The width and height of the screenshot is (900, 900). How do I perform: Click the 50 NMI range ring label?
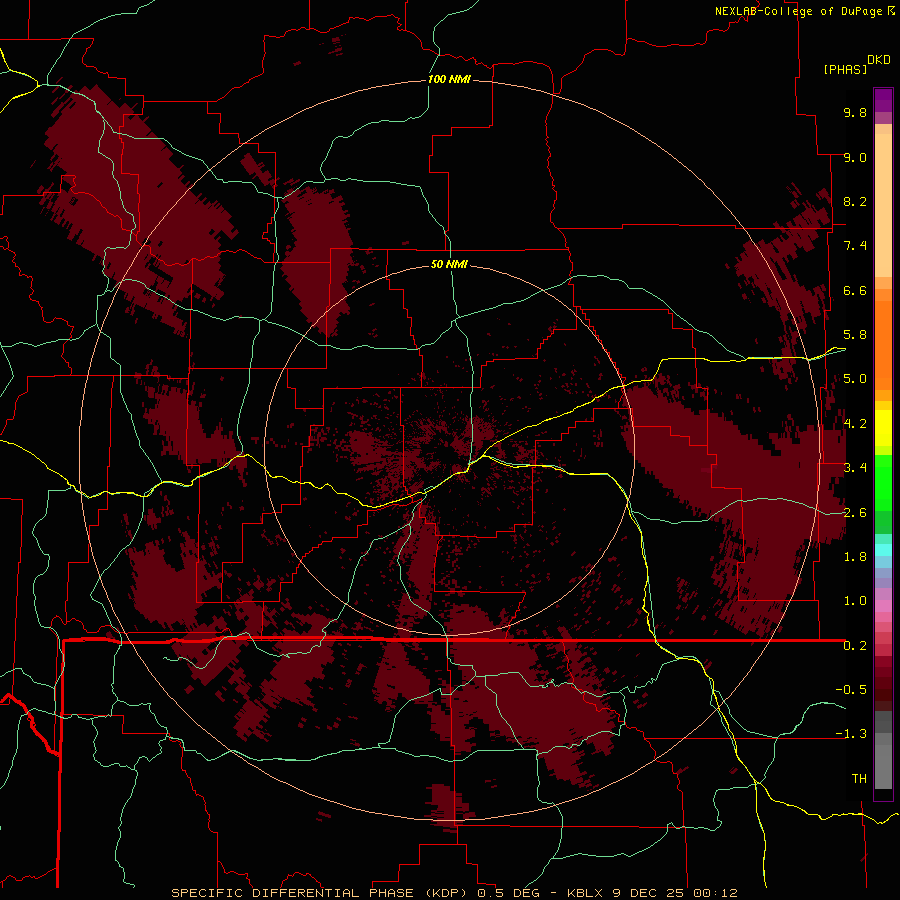click(449, 265)
